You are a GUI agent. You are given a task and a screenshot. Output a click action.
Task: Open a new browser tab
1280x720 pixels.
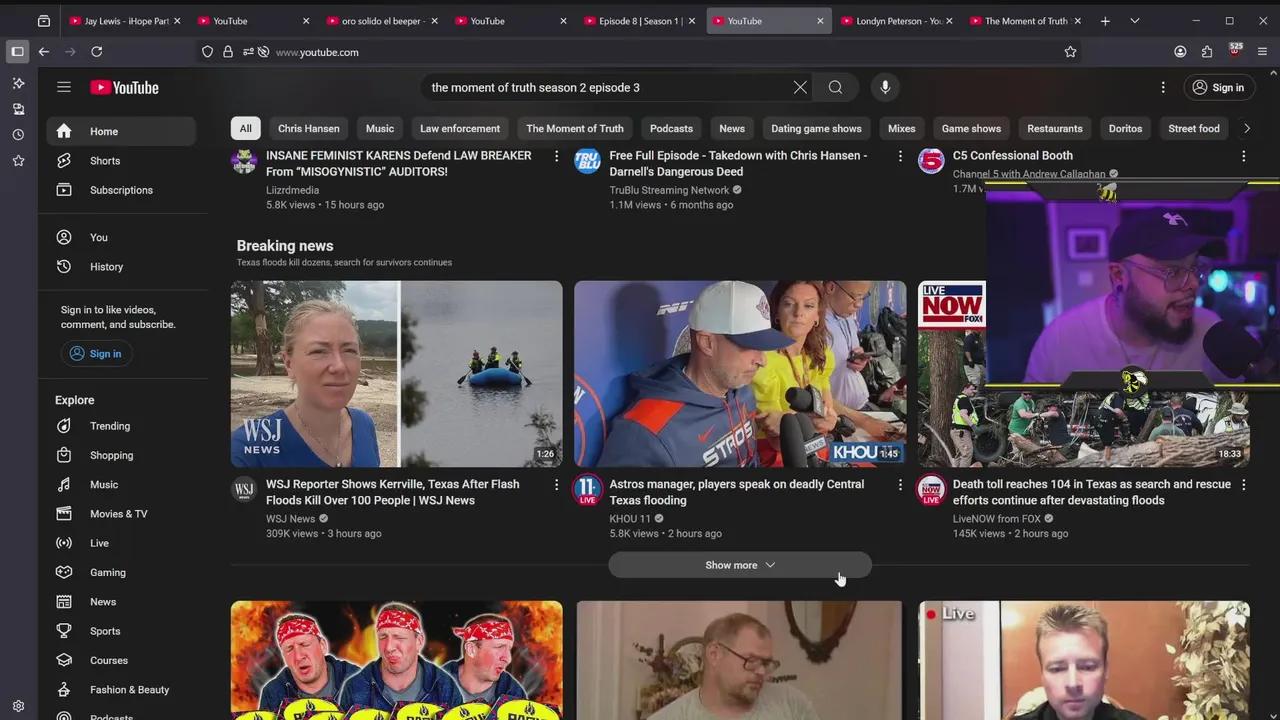click(1105, 21)
